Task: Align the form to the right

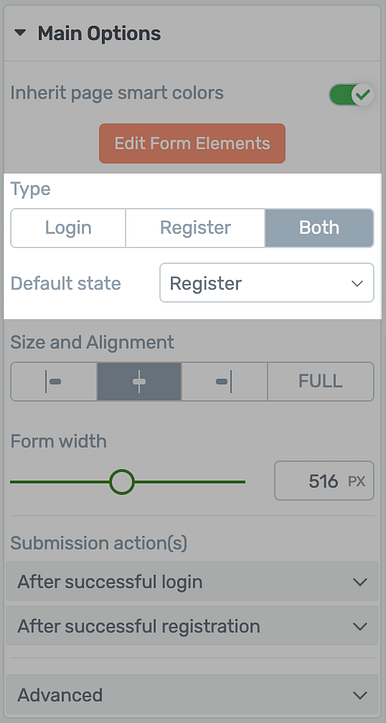Action: (224, 382)
